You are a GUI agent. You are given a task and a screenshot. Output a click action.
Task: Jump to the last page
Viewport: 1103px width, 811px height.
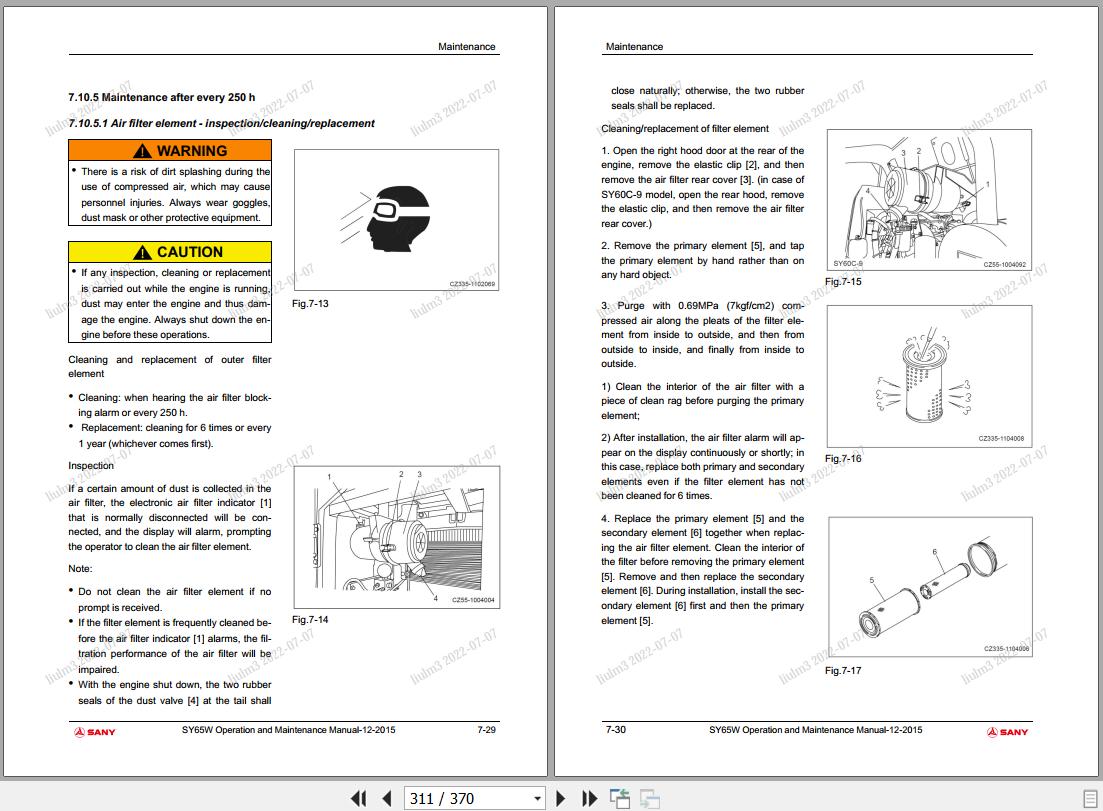pyautogui.click(x=589, y=798)
